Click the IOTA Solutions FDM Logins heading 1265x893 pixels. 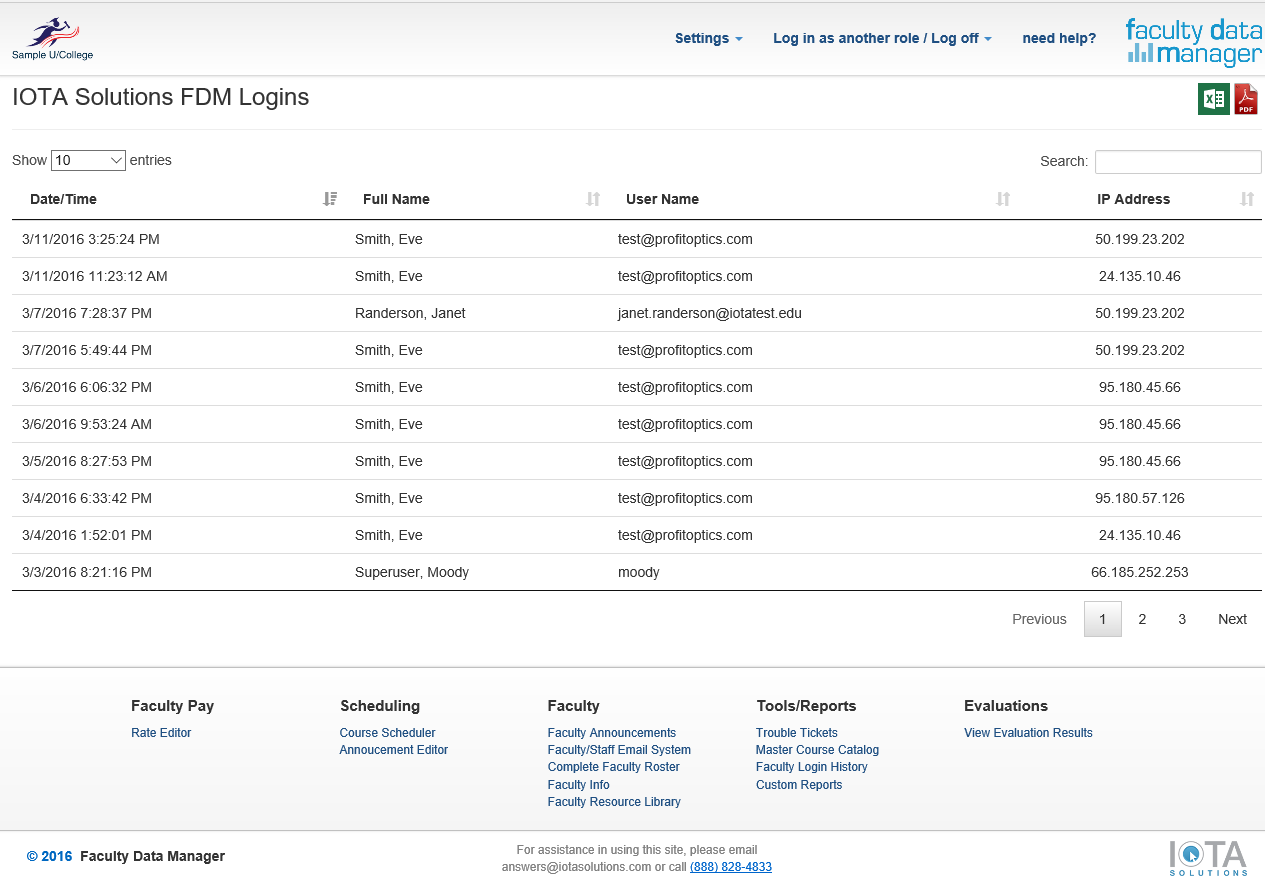160,97
